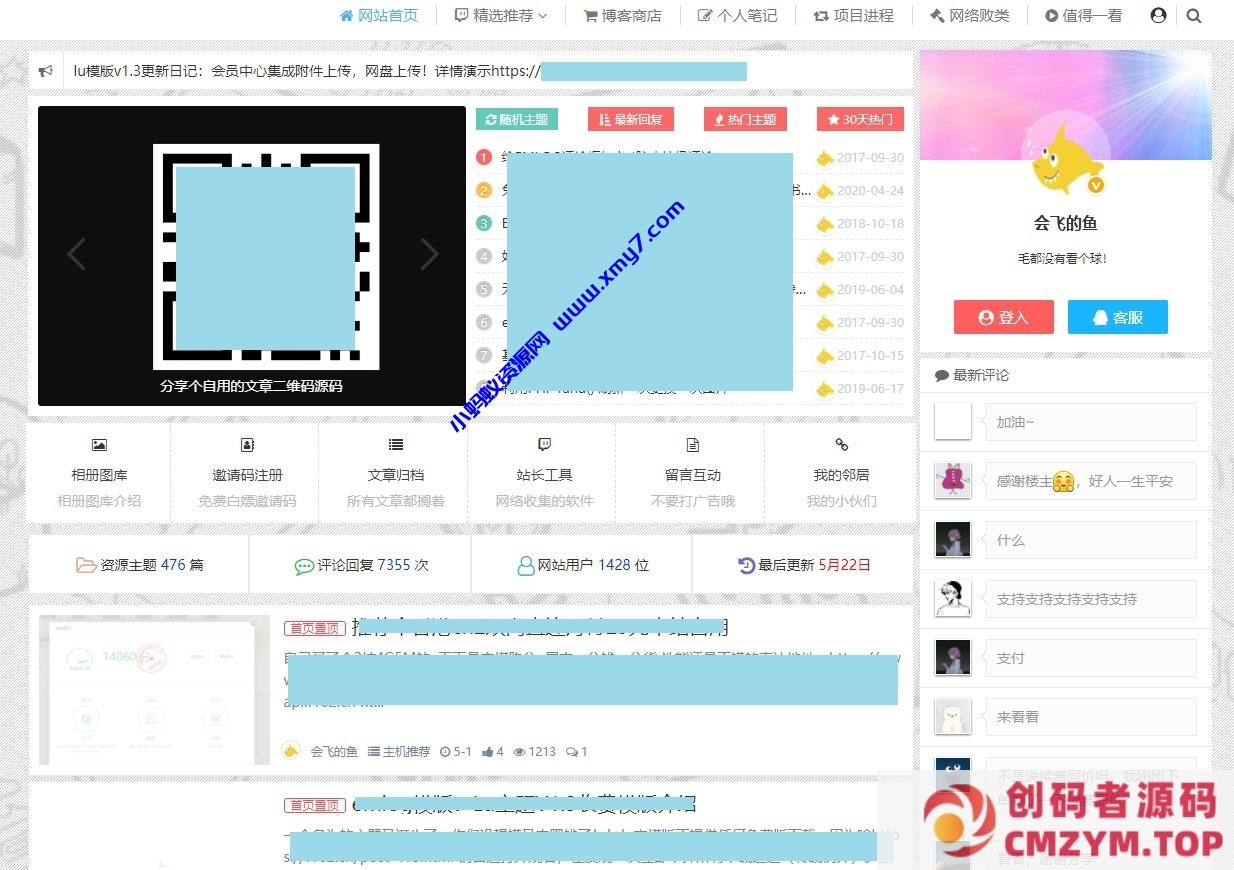Viewport: 1234px width, 870px height.
Task: Click the 相册图库 photo album icon
Action: [99, 445]
